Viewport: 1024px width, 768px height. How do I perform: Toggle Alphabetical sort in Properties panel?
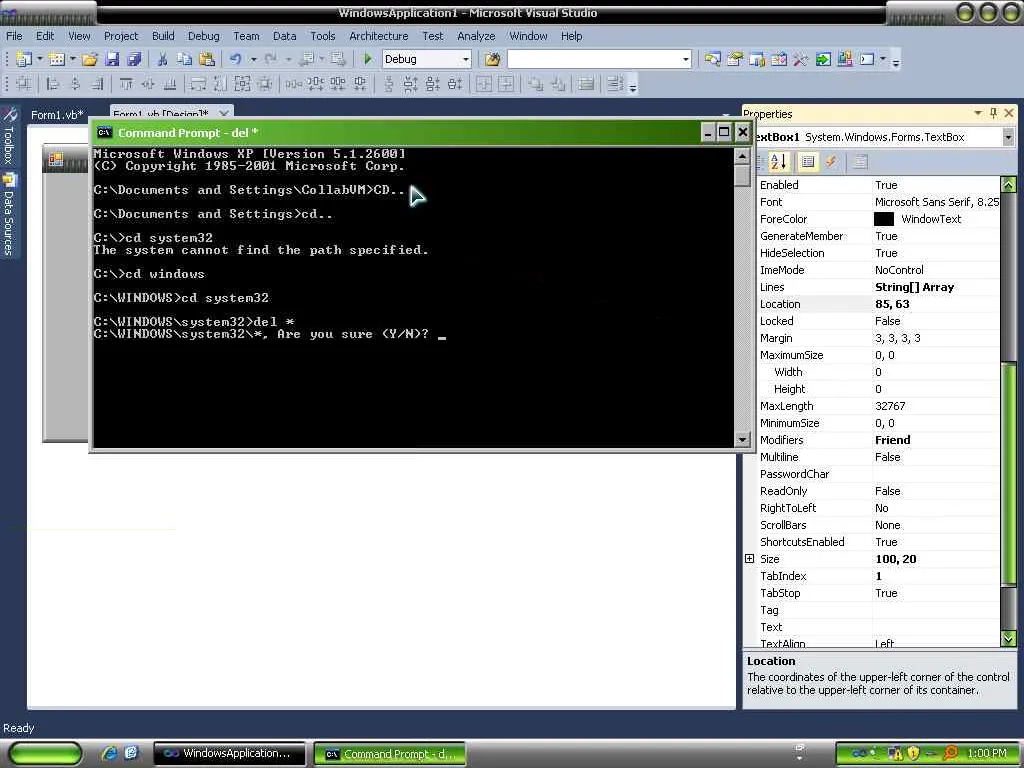(779, 161)
